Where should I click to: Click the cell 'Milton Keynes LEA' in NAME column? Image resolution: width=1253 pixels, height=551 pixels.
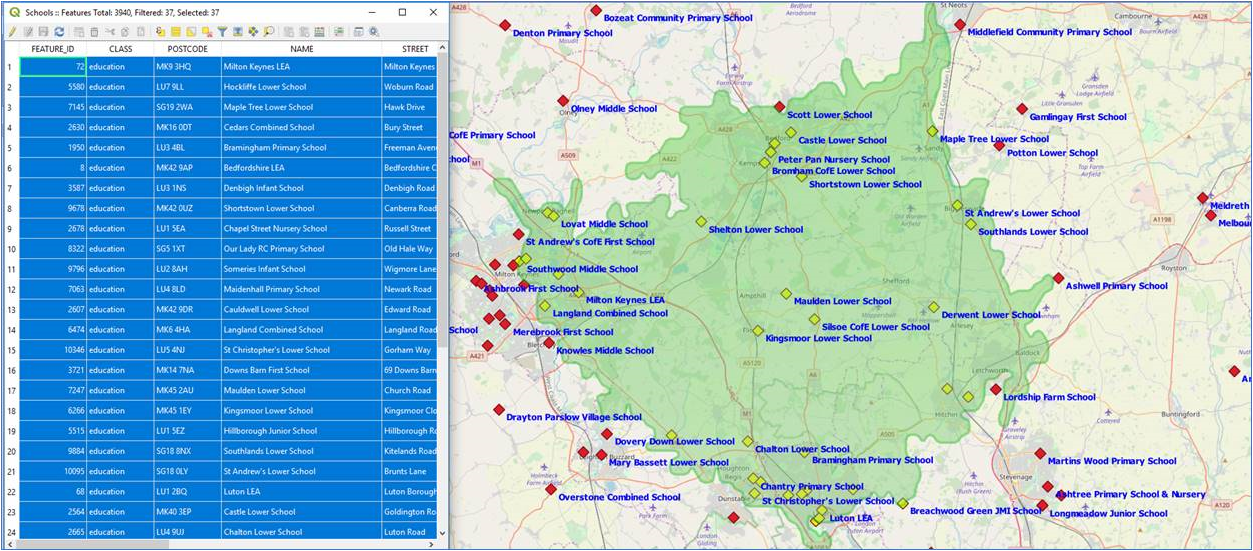[x=301, y=67]
